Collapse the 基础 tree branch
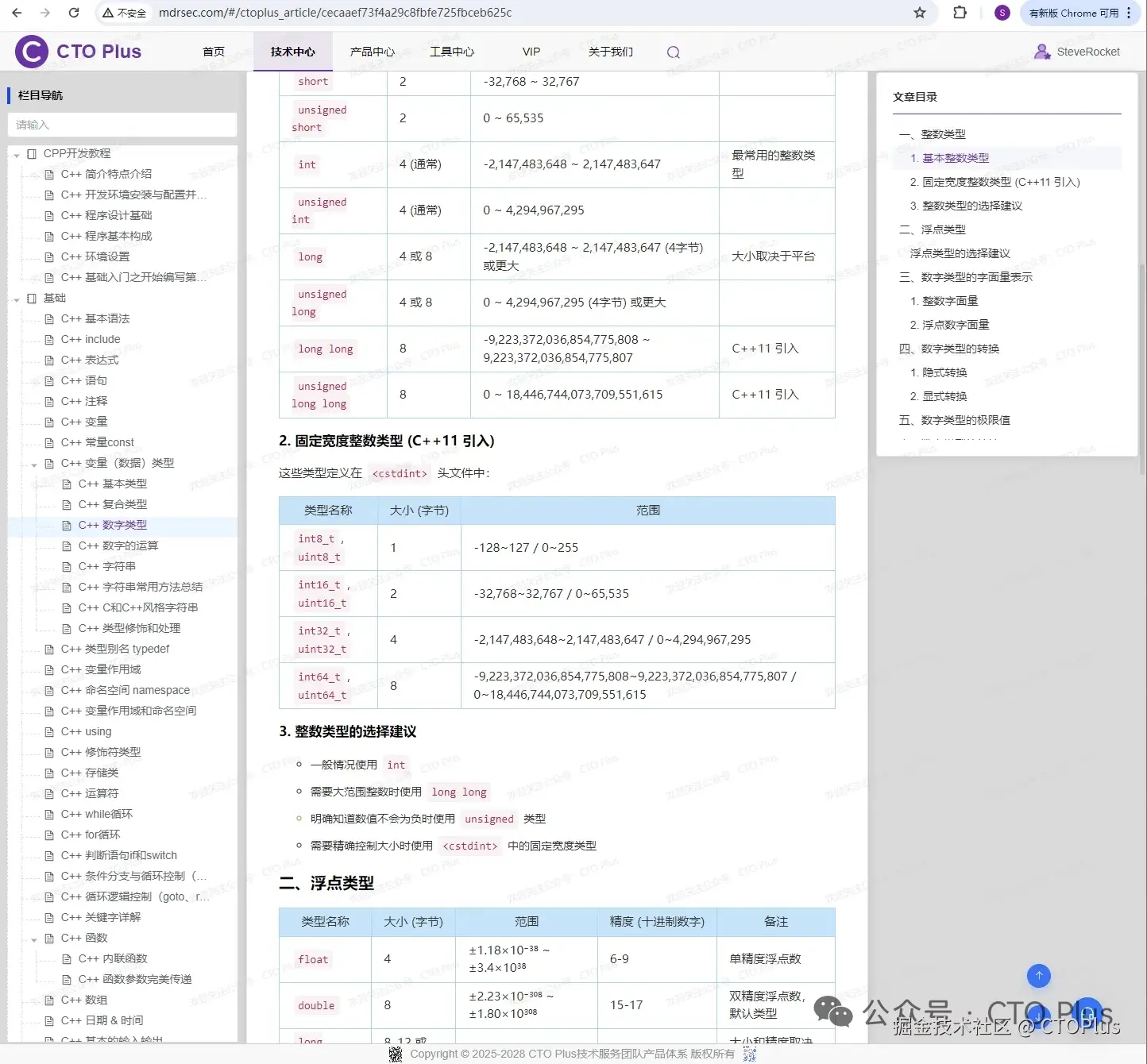Viewport: 1147px width, 1064px height. click(17, 298)
